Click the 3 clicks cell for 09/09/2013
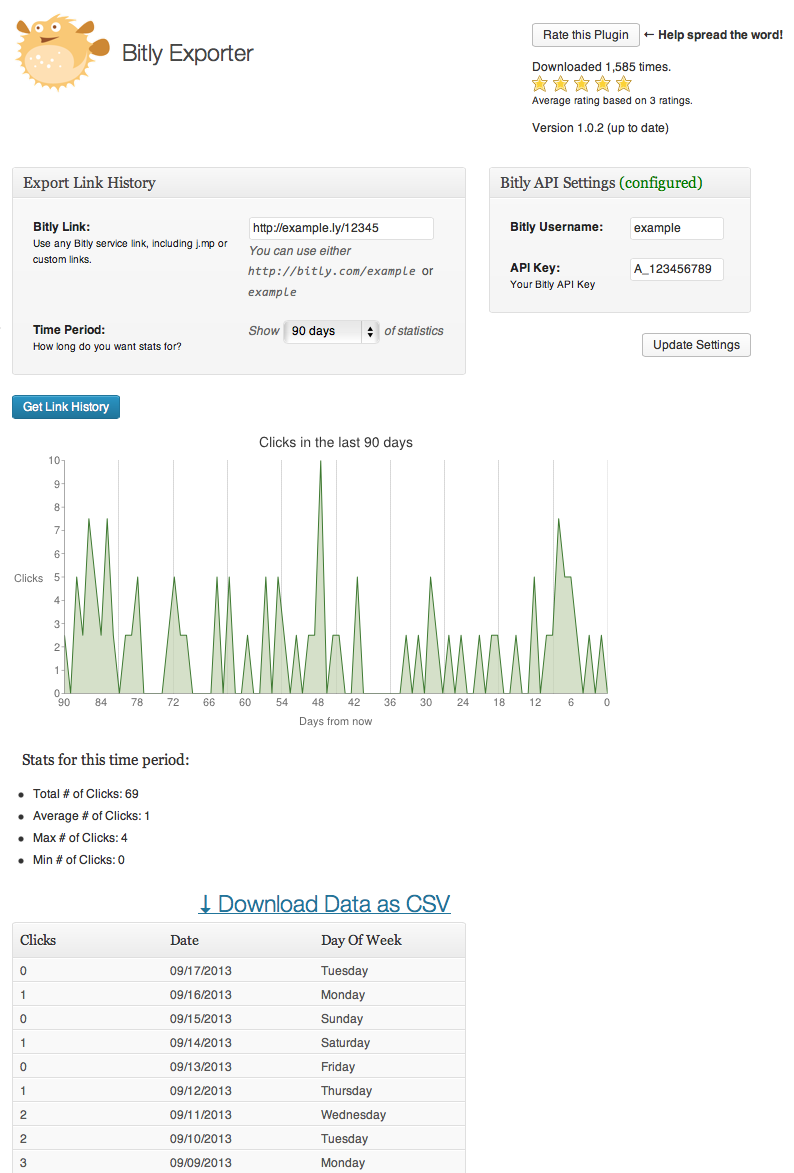Image resolution: width=794 pixels, height=1173 pixels. [23, 1163]
